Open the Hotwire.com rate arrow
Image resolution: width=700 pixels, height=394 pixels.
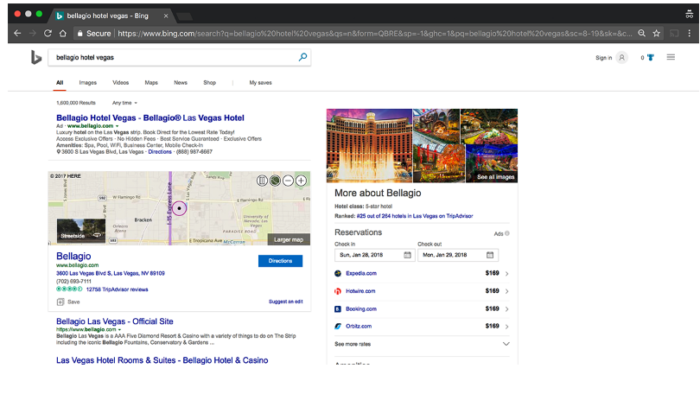(x=507, y=291)
